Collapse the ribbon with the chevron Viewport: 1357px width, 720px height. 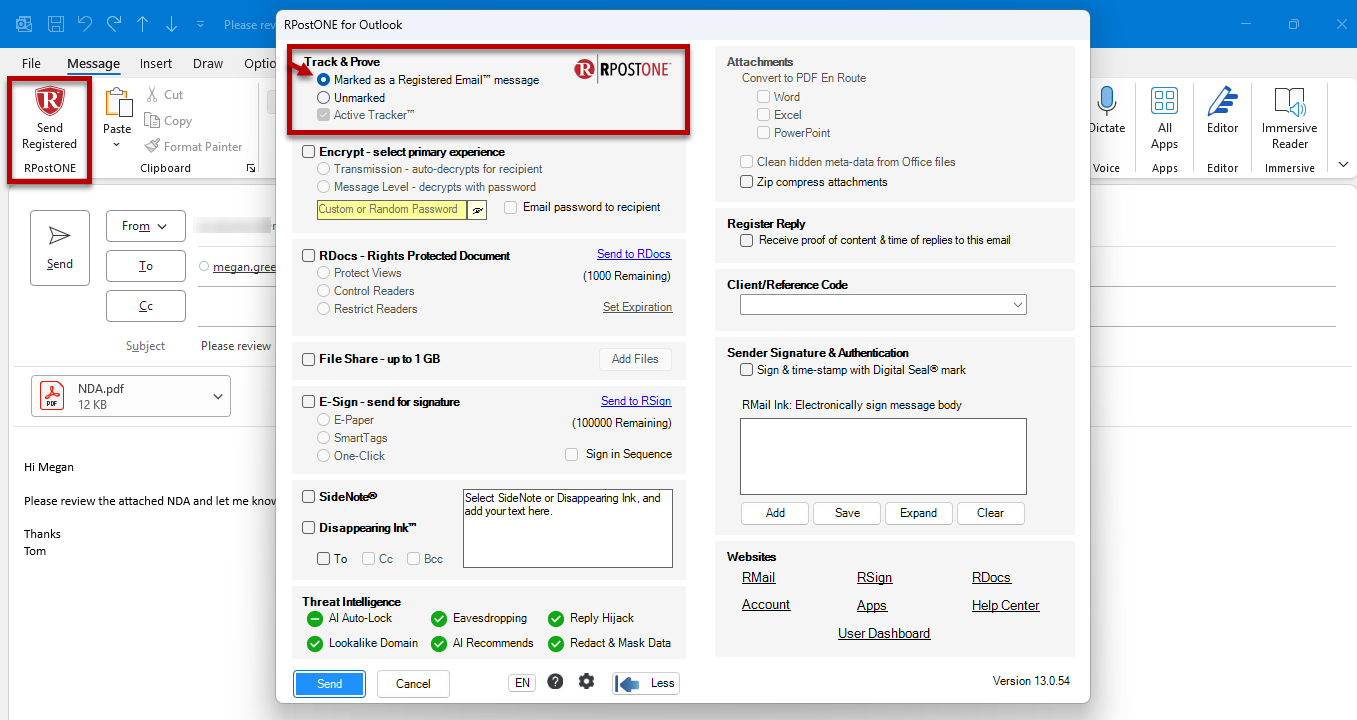click(x=1343, y=165)
